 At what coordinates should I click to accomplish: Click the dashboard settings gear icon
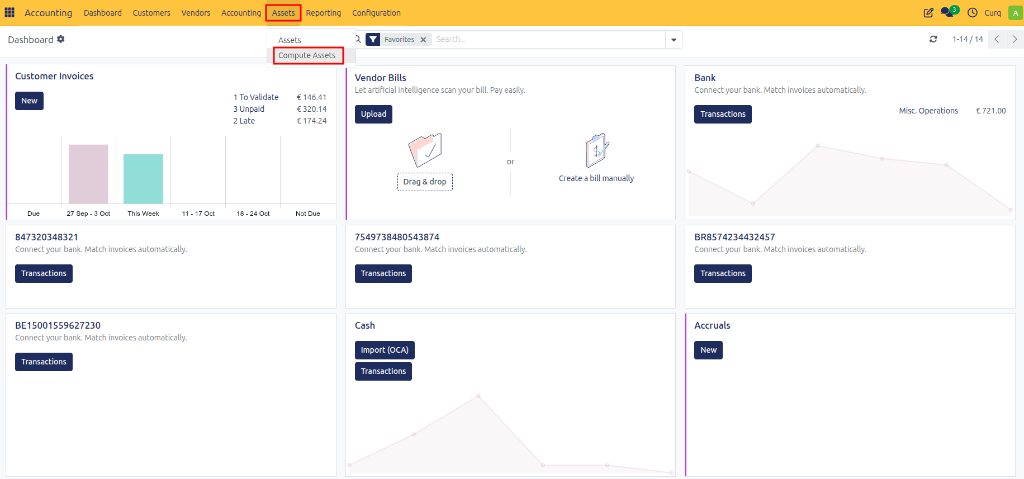click(61, 39)
